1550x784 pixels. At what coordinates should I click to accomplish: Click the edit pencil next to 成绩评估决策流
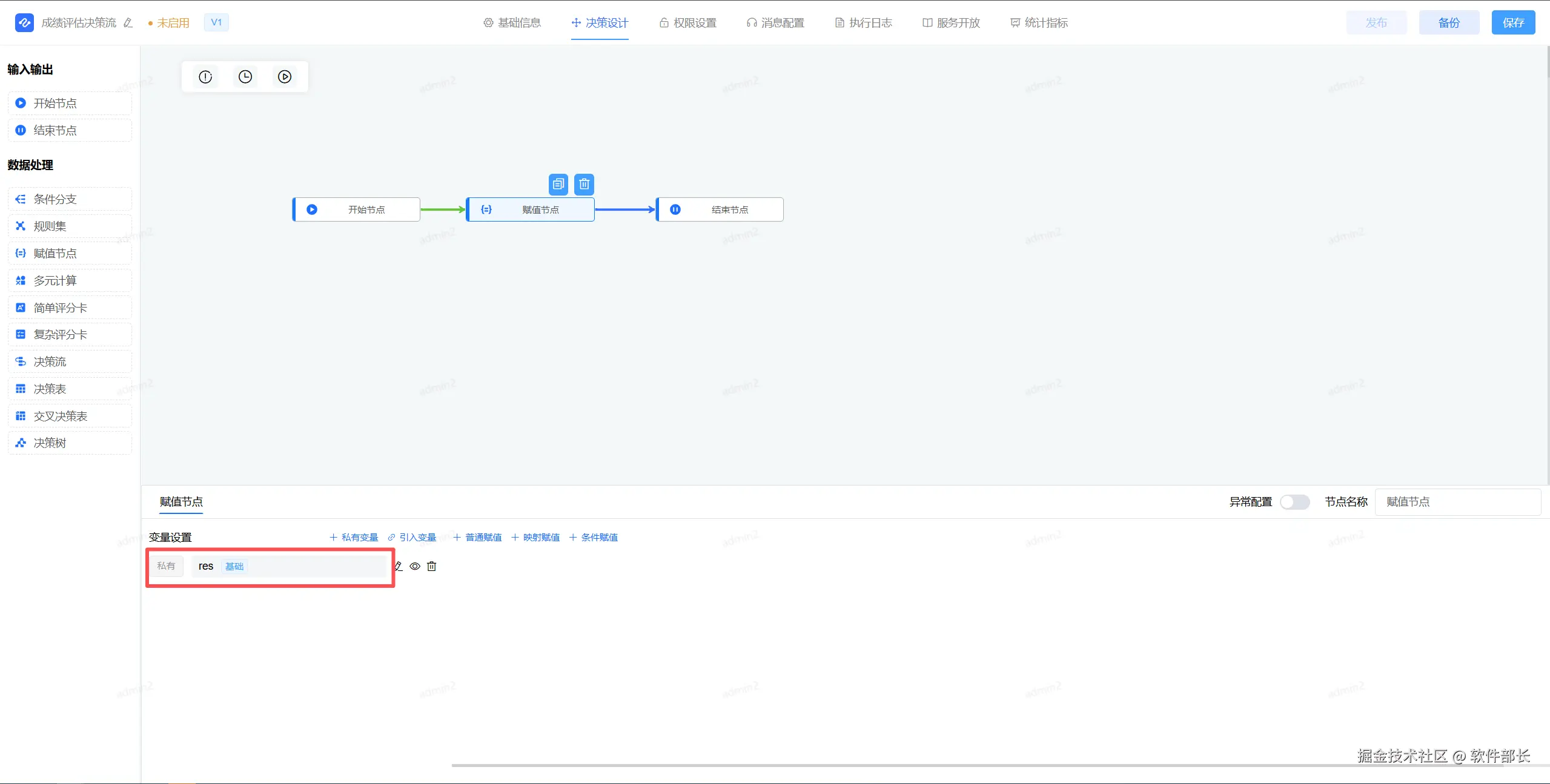(x=128, y=23)
